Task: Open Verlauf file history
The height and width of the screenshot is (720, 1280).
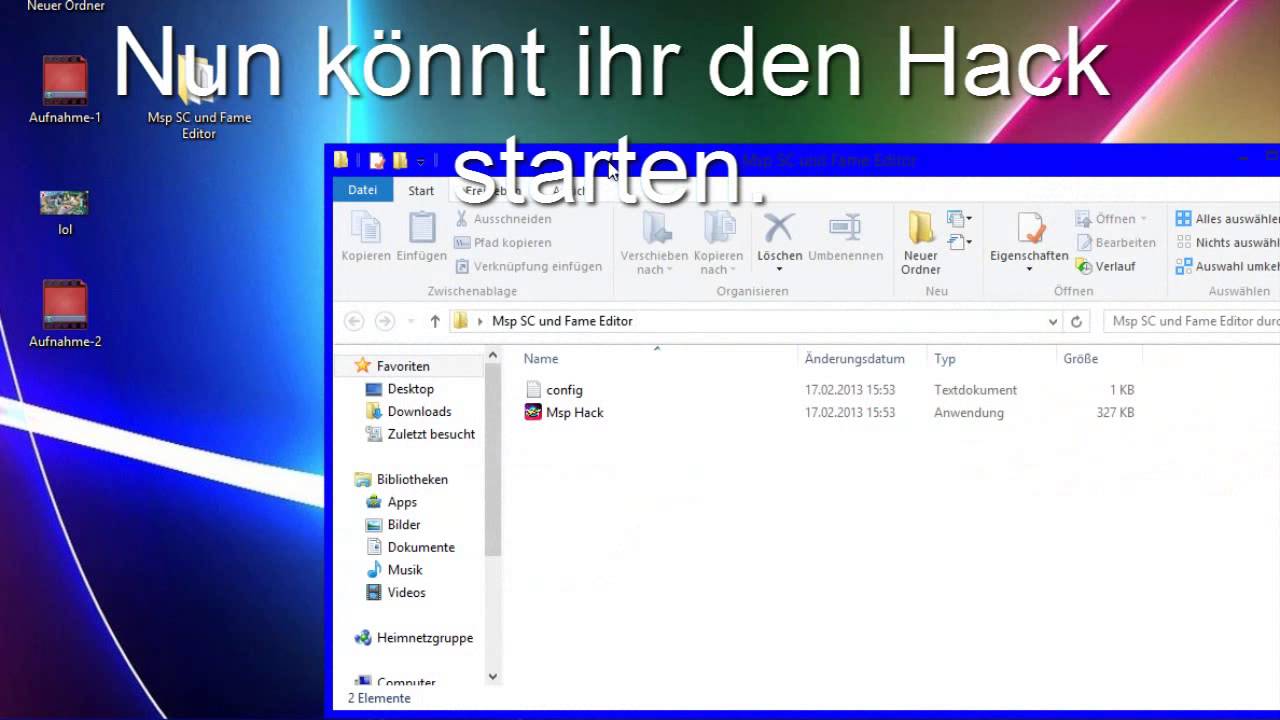Action: point(1105,267)
